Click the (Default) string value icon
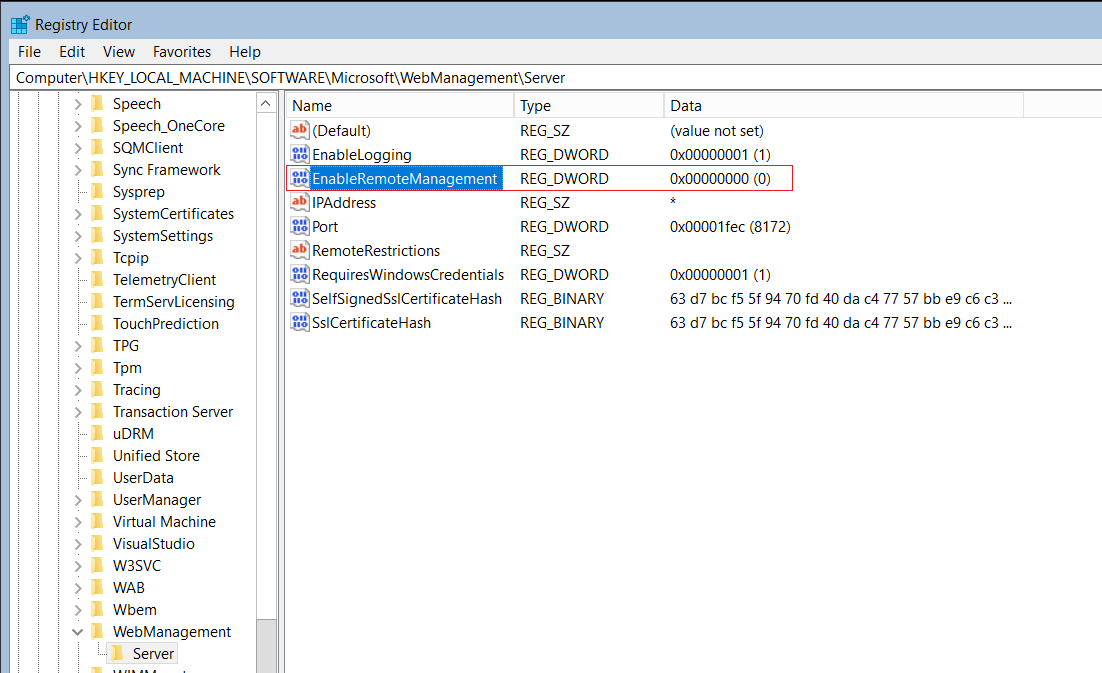Screen dimensions: 1102x673 pyautogui.click(x=300, y=130)
